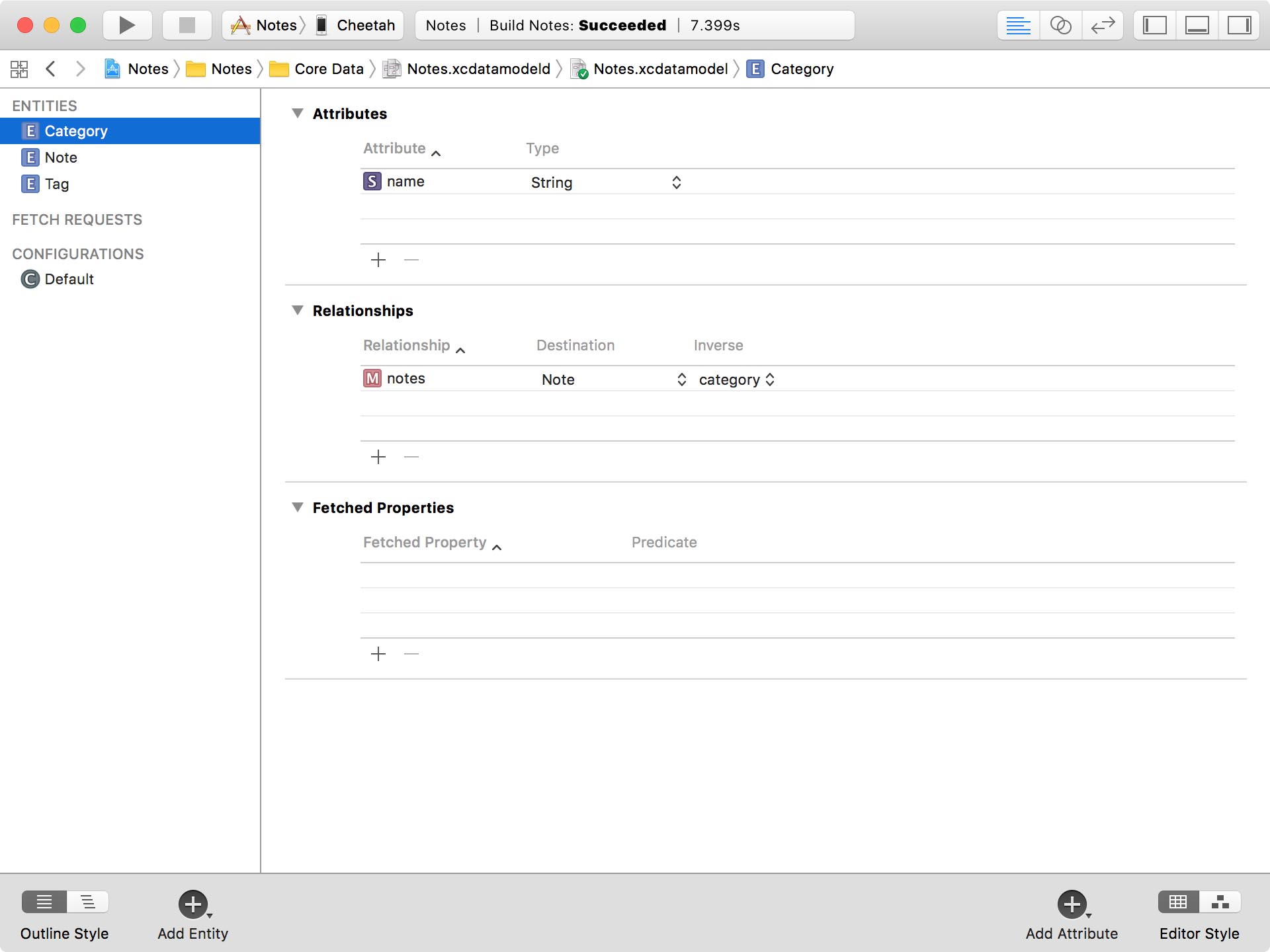Collapse the Relationships section
The height and width of the screenshot is (952, 1270).
(x=298, y=310)
